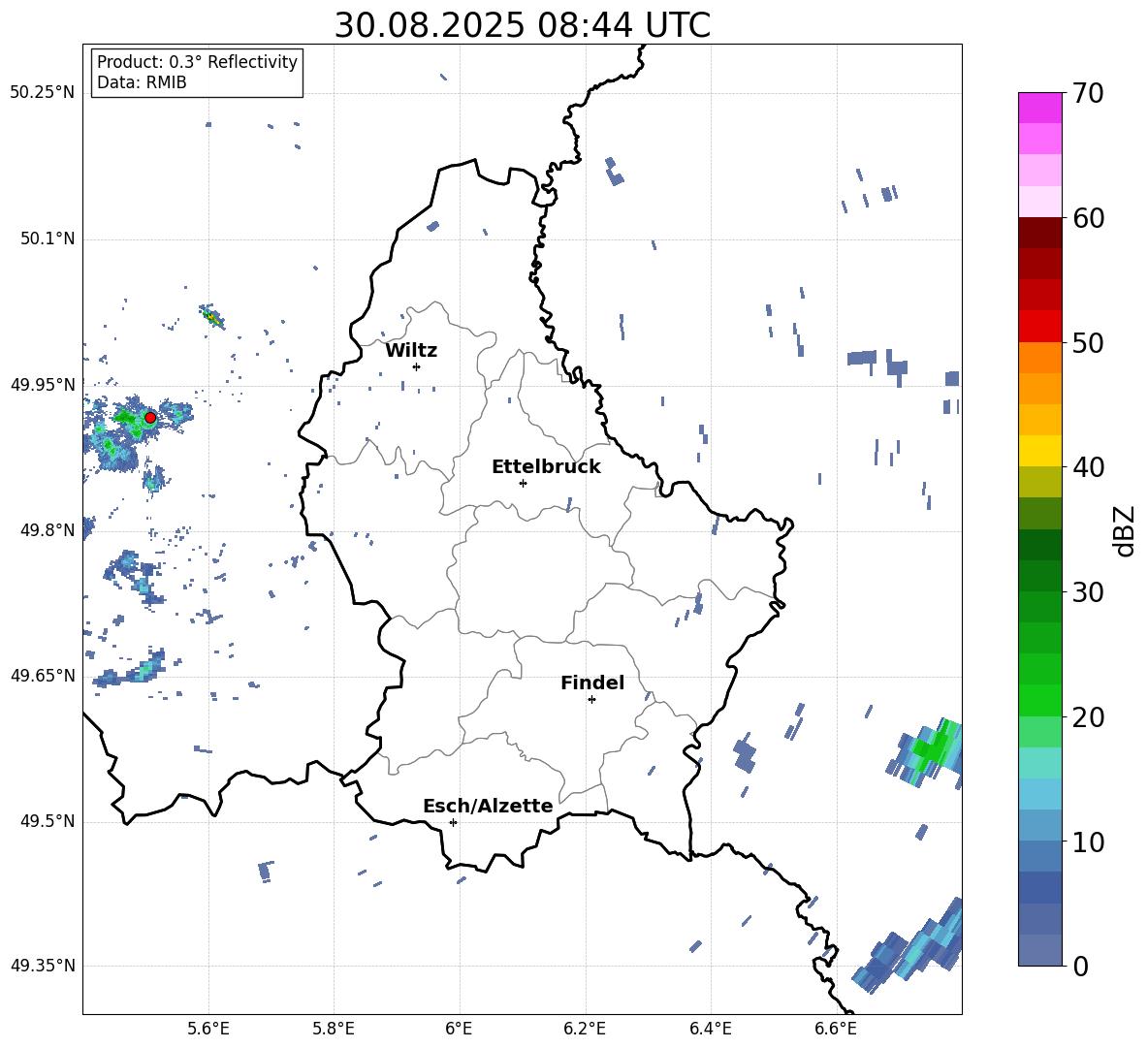This screenshot has width=1148, height=1048.
Task: Click the red station marker dot
Action: (150, 418)
